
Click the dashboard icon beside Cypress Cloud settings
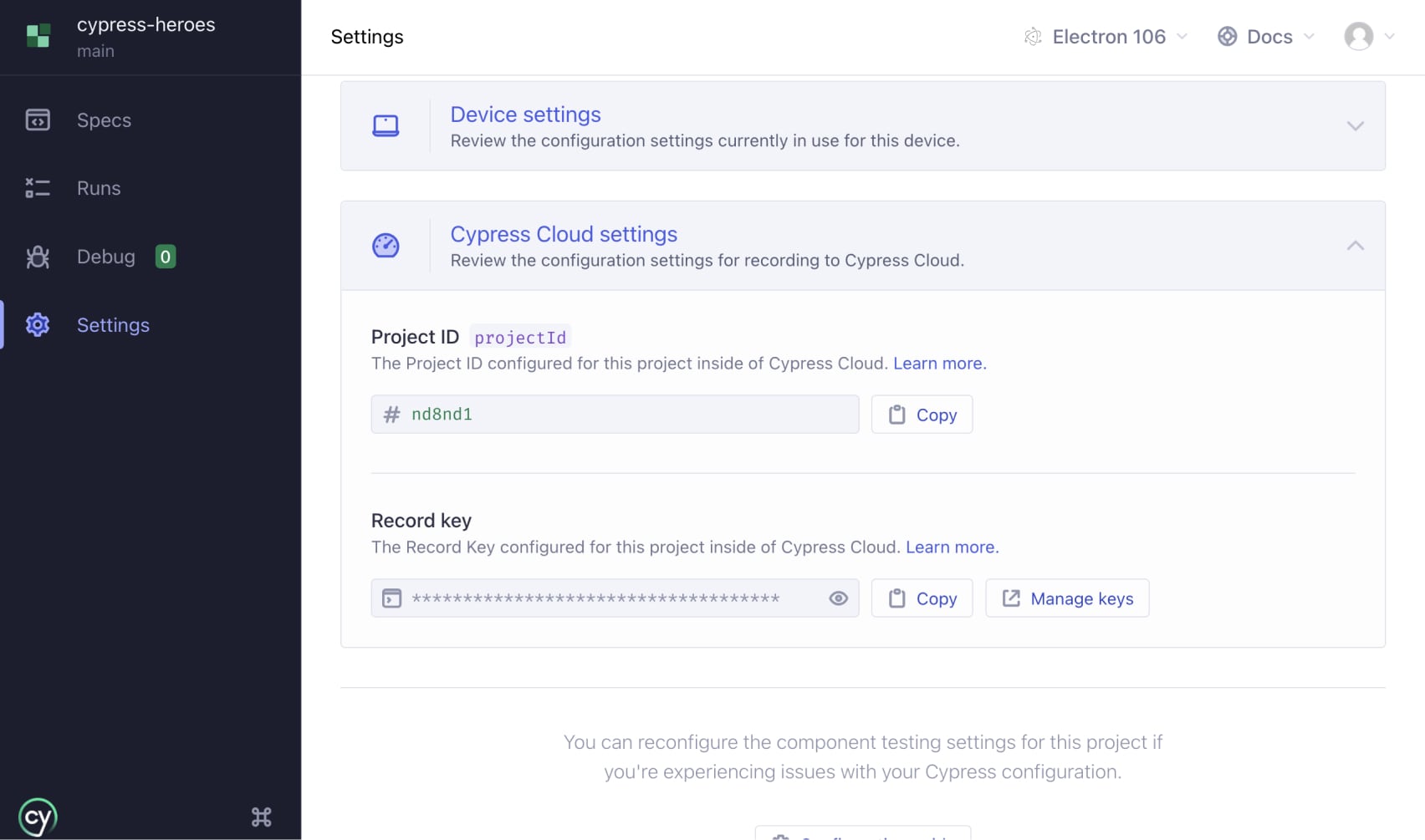(x=386, y=245)
